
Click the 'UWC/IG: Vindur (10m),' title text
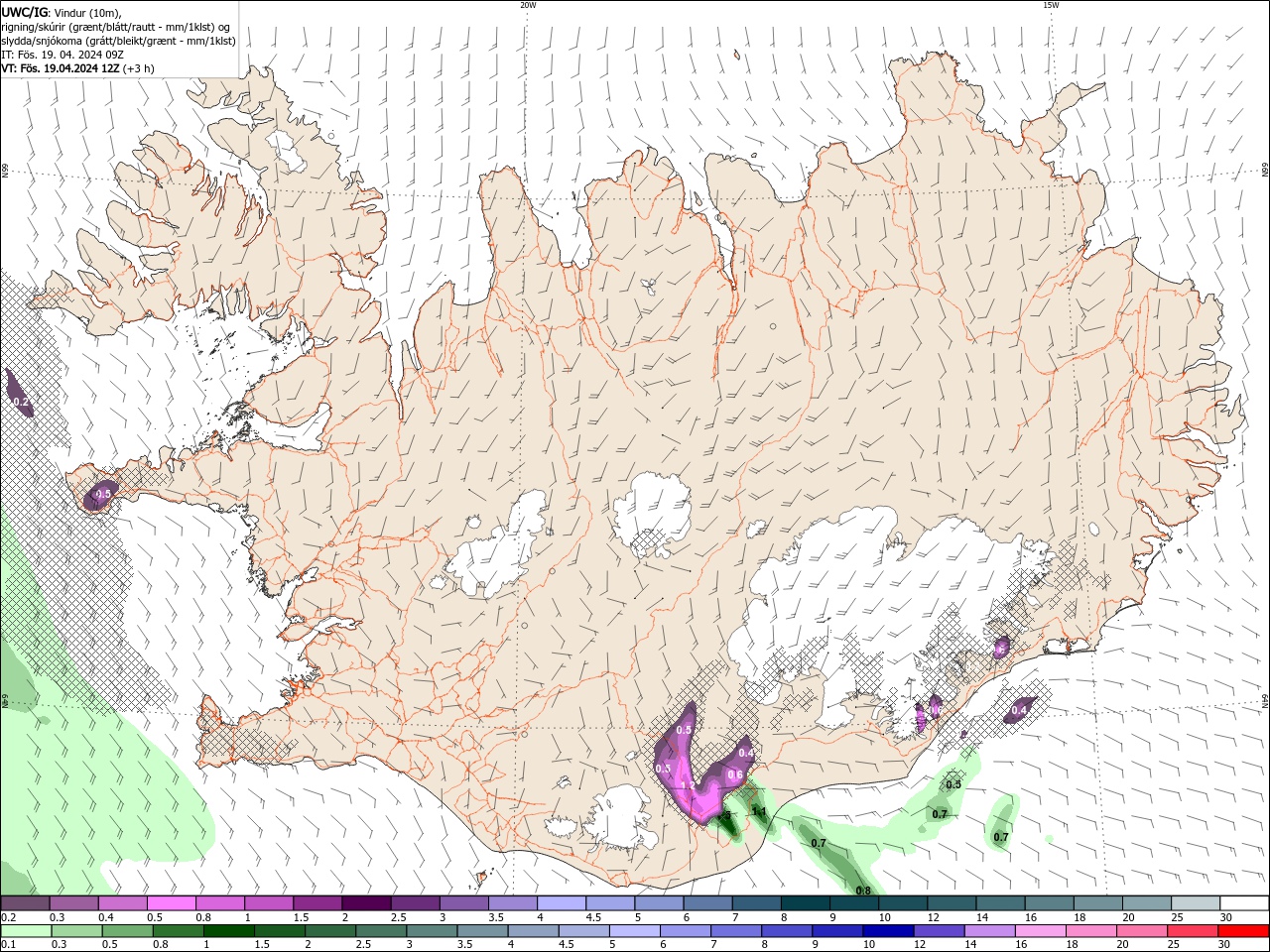[62, 12]
